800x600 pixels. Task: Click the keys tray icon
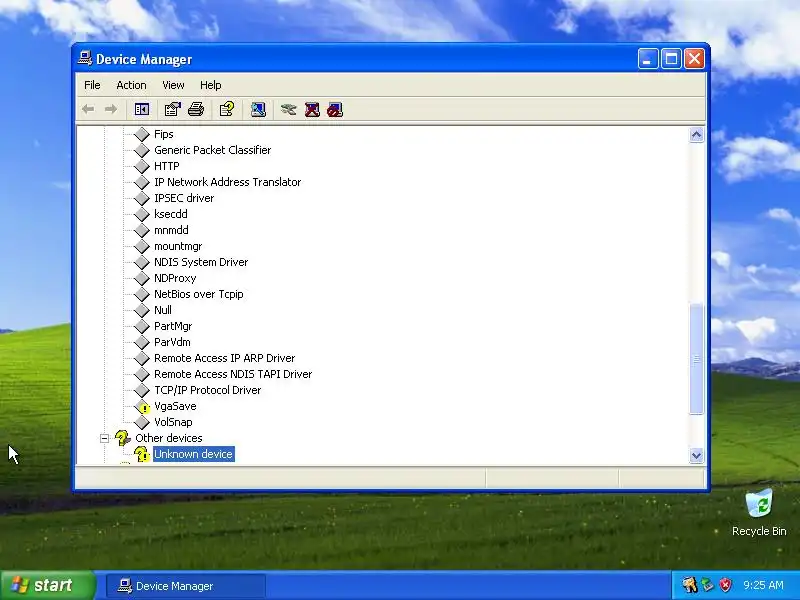point(690,585)
